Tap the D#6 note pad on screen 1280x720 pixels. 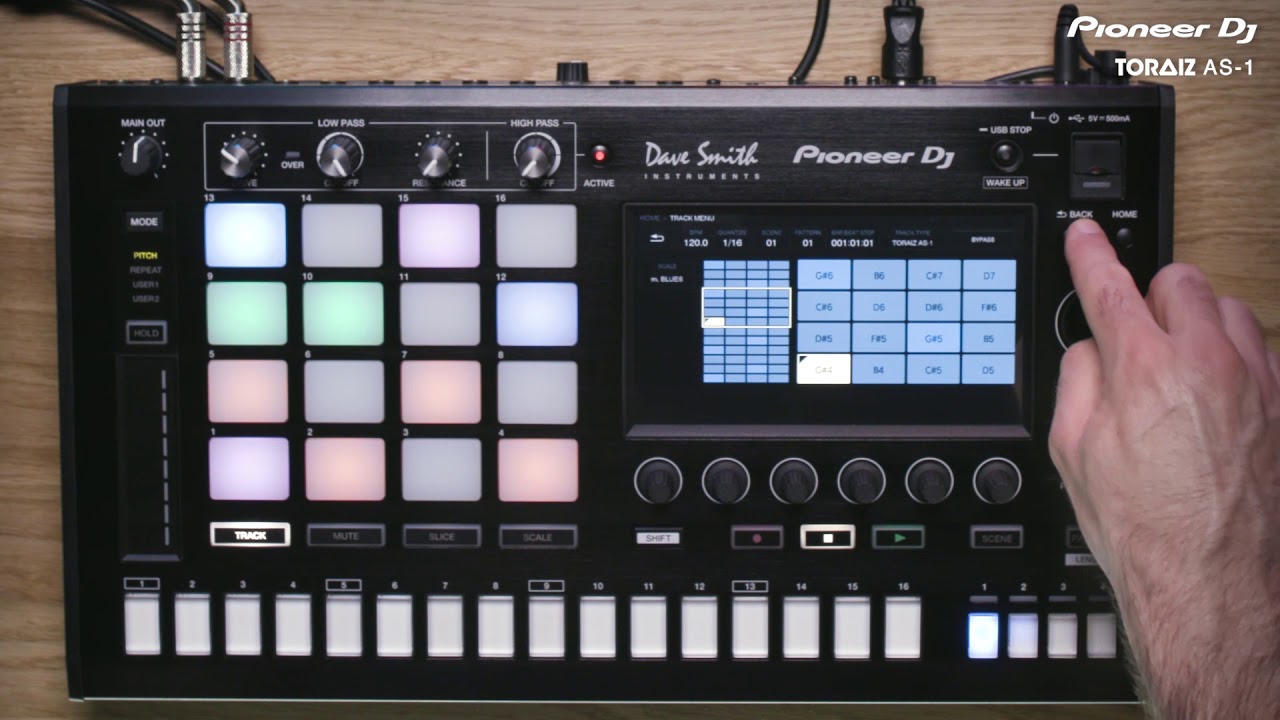click(934, 306)
